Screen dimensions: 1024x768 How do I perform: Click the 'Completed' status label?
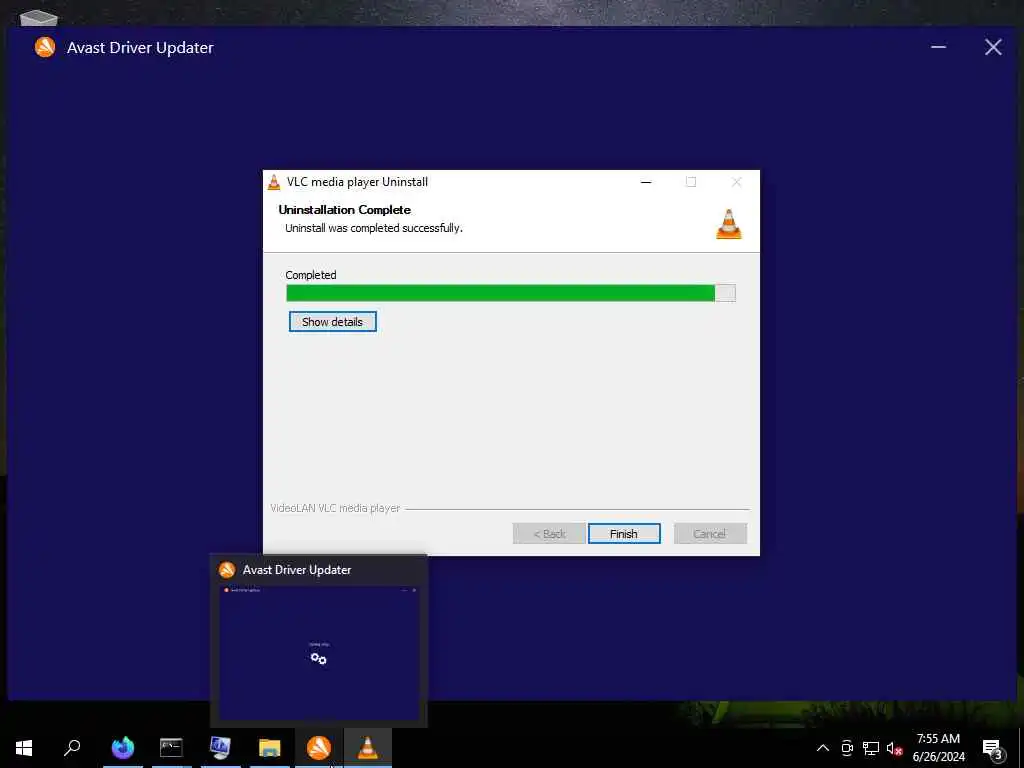point(311,275)
